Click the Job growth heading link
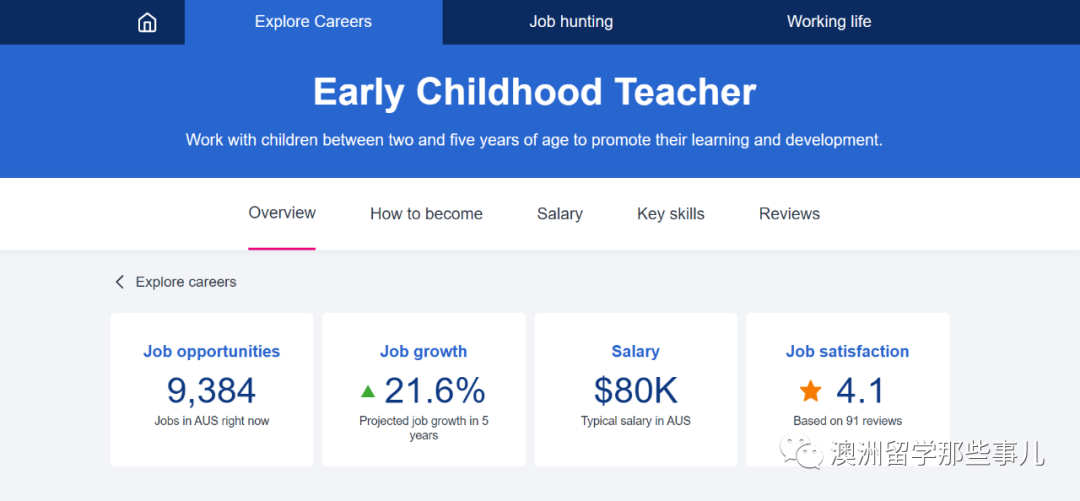Image resolution: width=1080 pixels, height=501 pixels. (424, 351)
